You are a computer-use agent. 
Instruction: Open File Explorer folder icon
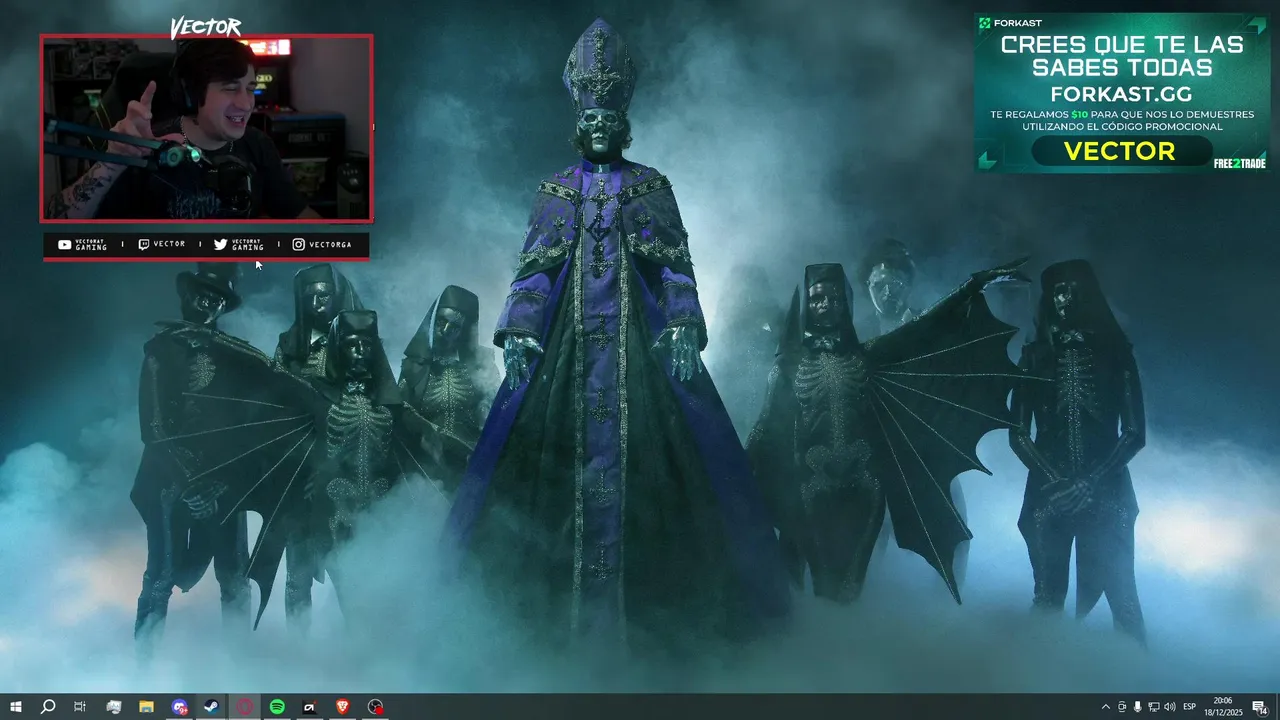click(x=146, y=707)
